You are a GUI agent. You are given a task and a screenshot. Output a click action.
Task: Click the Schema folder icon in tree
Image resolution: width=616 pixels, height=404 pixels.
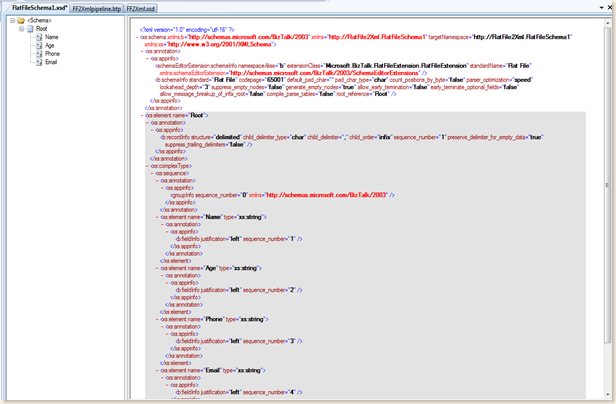20,20
